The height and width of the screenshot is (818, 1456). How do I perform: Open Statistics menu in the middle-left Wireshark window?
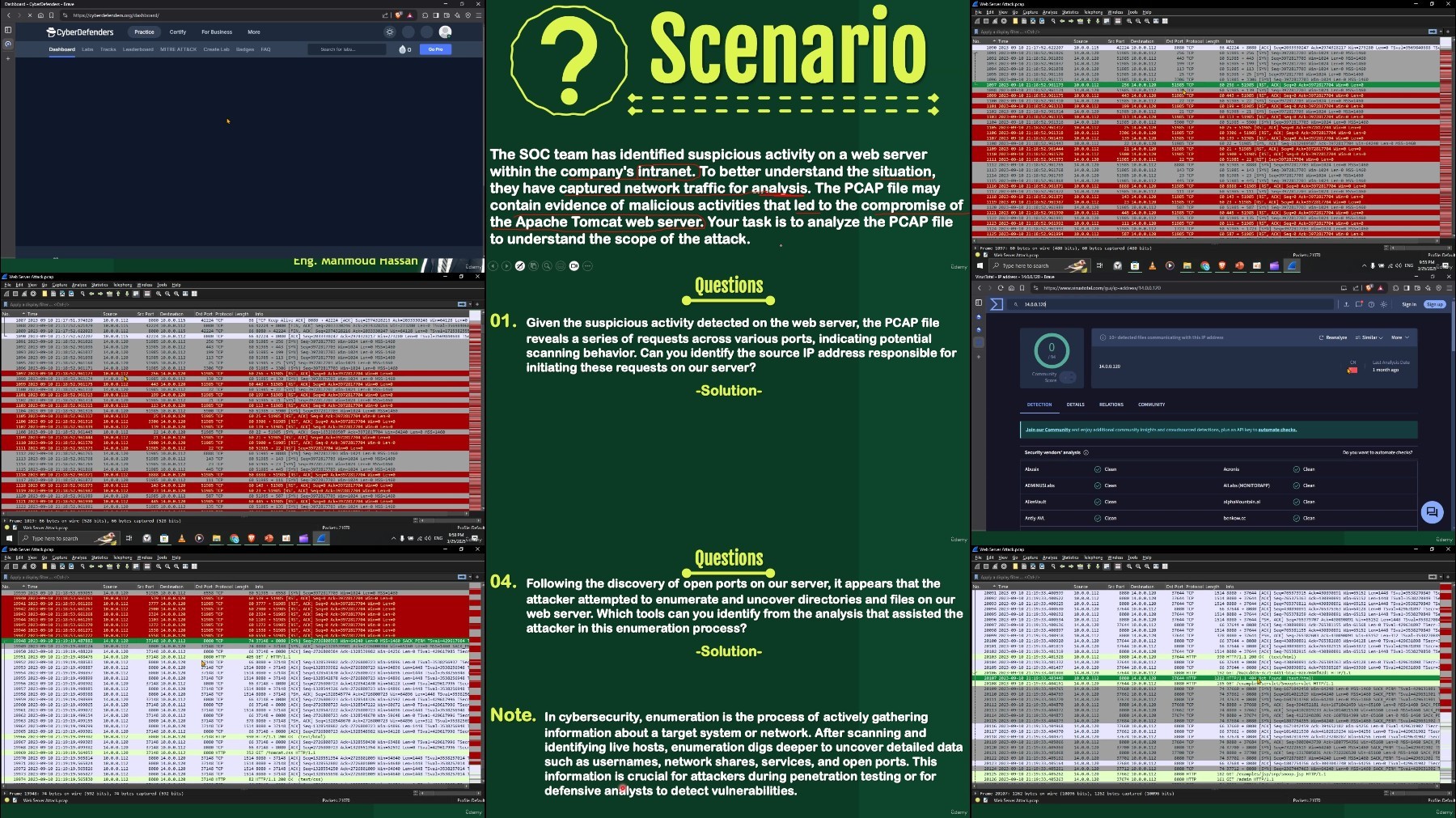point(99,285)
